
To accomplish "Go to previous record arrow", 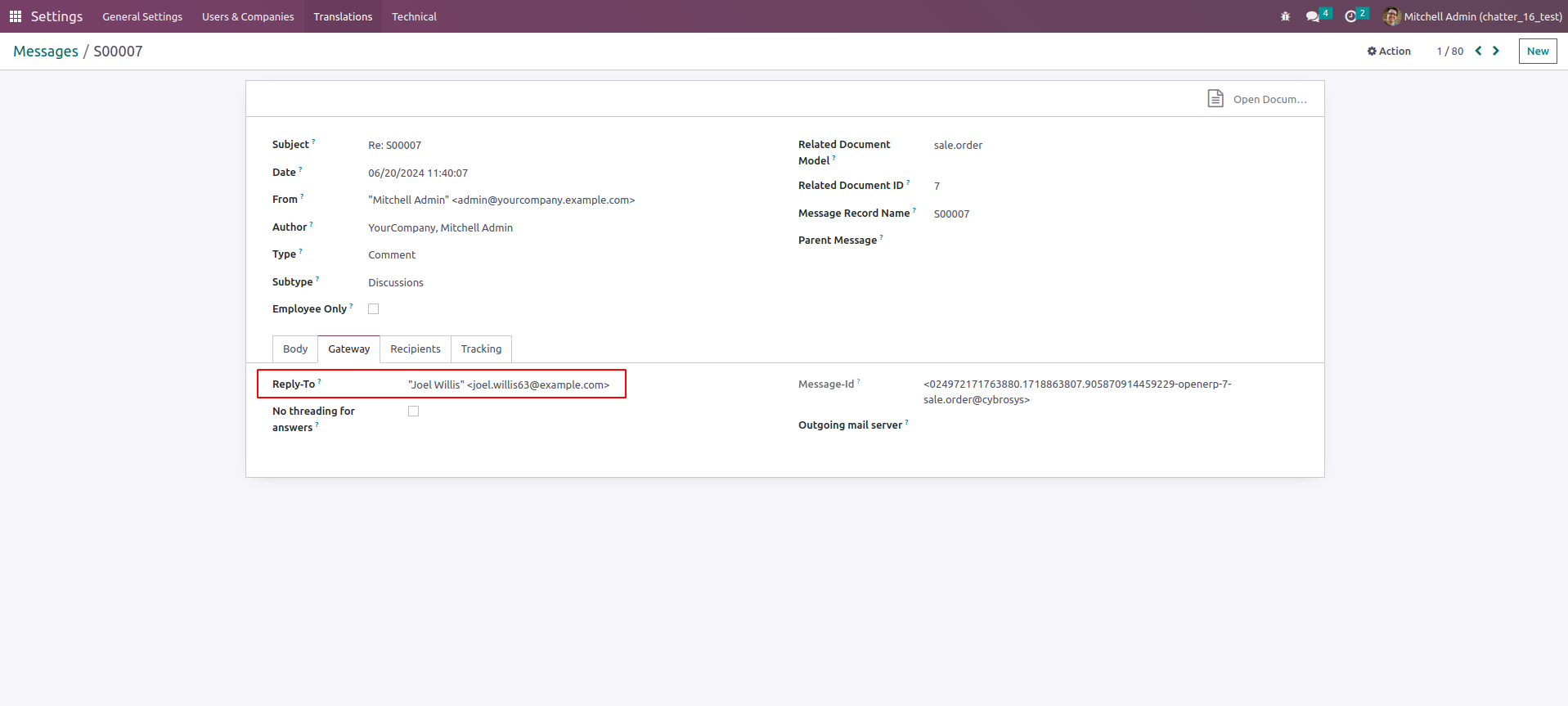I will (1478, 51).
